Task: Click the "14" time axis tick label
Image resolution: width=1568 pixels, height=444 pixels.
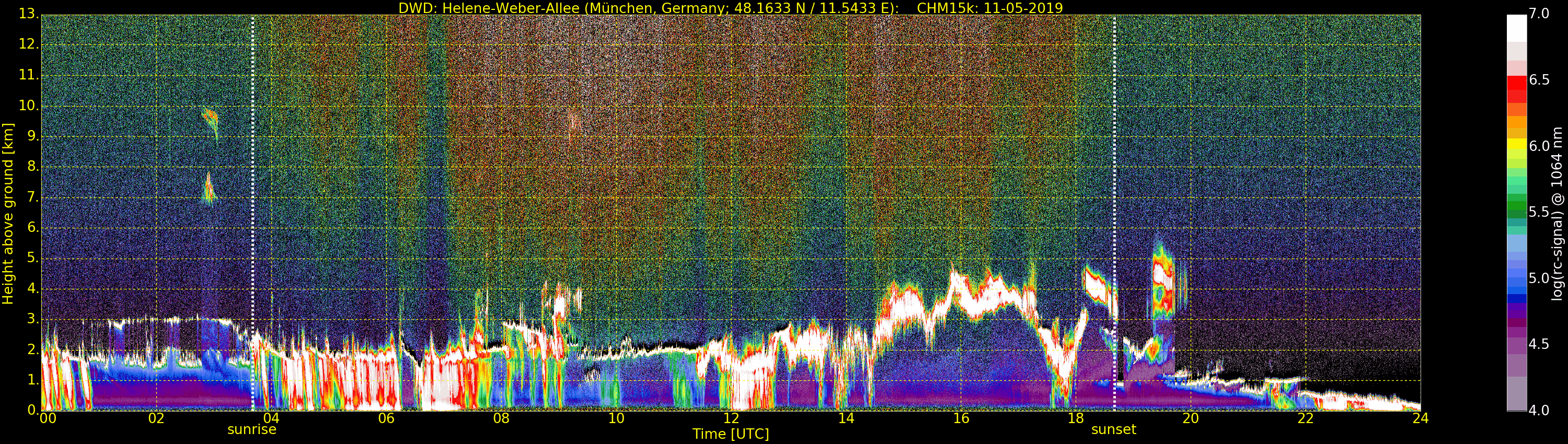Action: pos(846,418)
